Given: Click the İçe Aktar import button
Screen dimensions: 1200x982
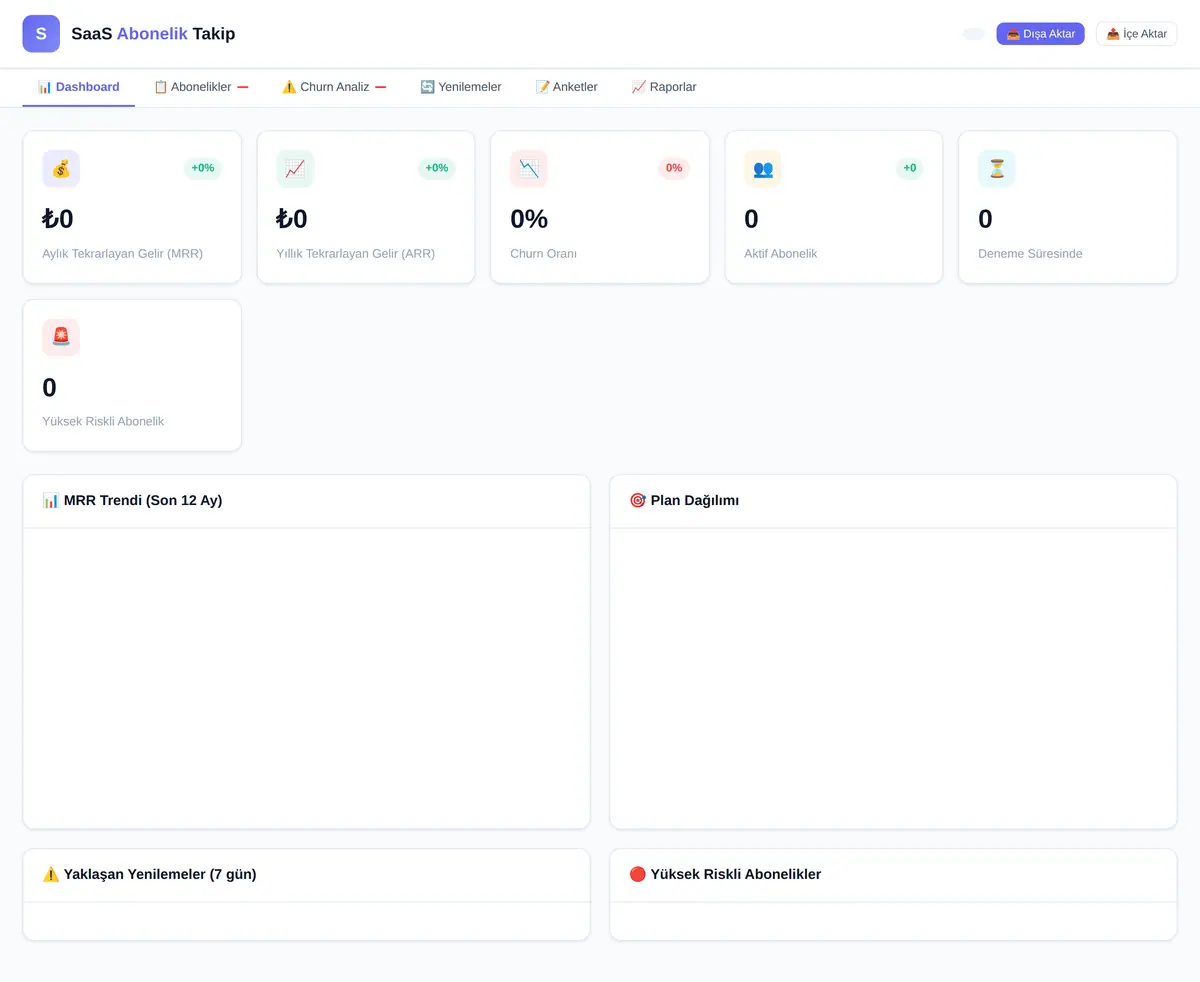Looking at the screenshot, I should (x=1136, y=34).
